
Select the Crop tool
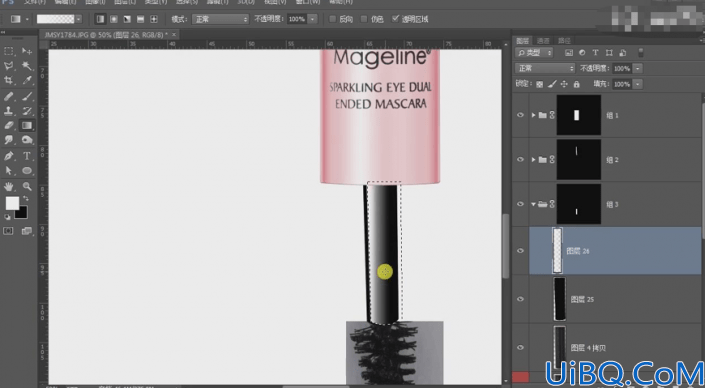(9, 80)
